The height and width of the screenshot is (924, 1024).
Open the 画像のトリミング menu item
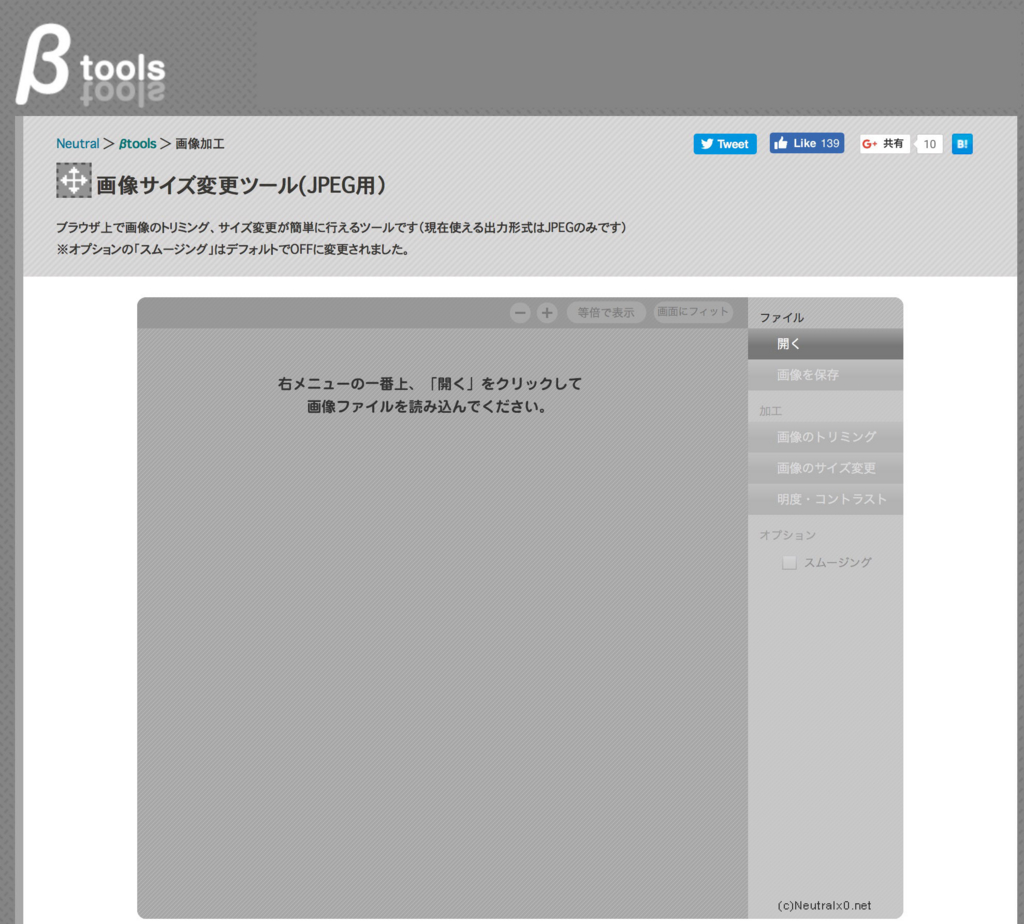pyautogui.click(x=825, y=437)
